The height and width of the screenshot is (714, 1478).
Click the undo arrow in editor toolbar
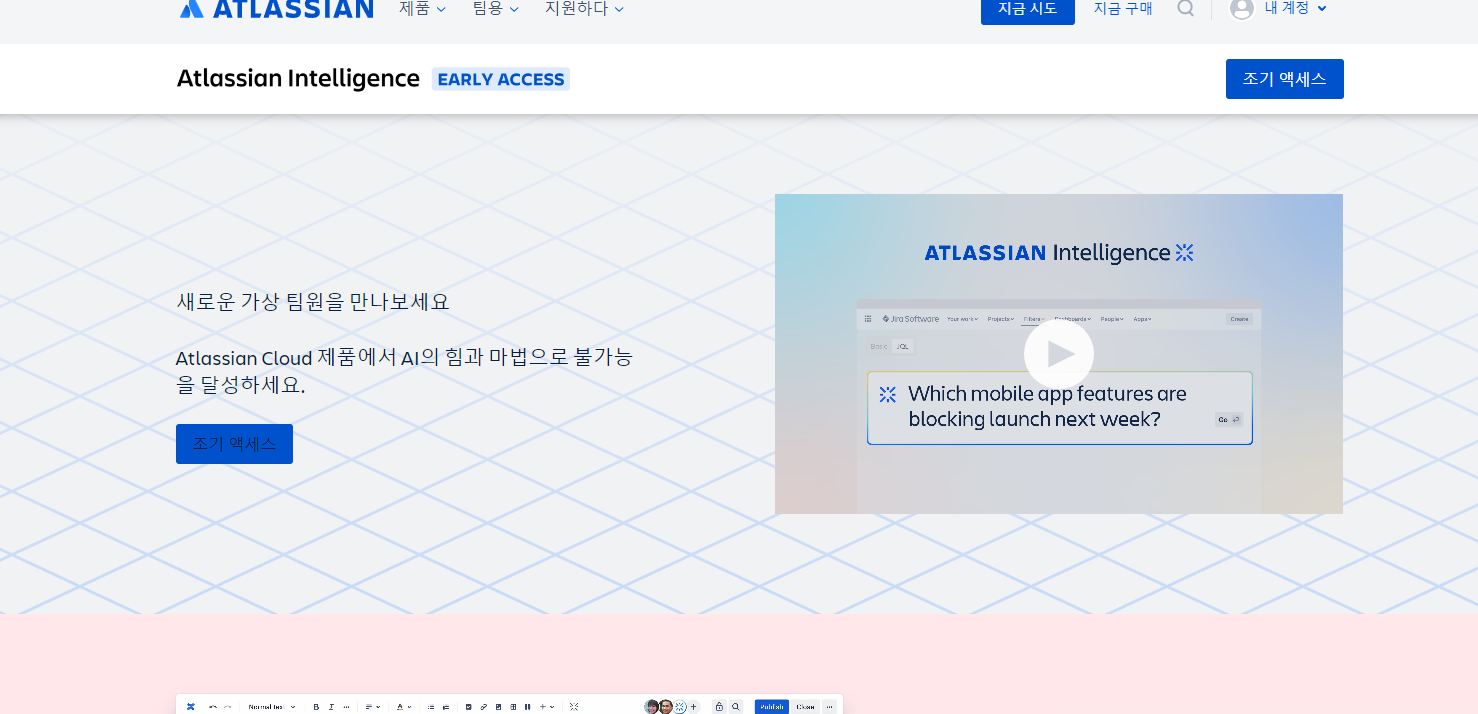[x=213, y=707]
